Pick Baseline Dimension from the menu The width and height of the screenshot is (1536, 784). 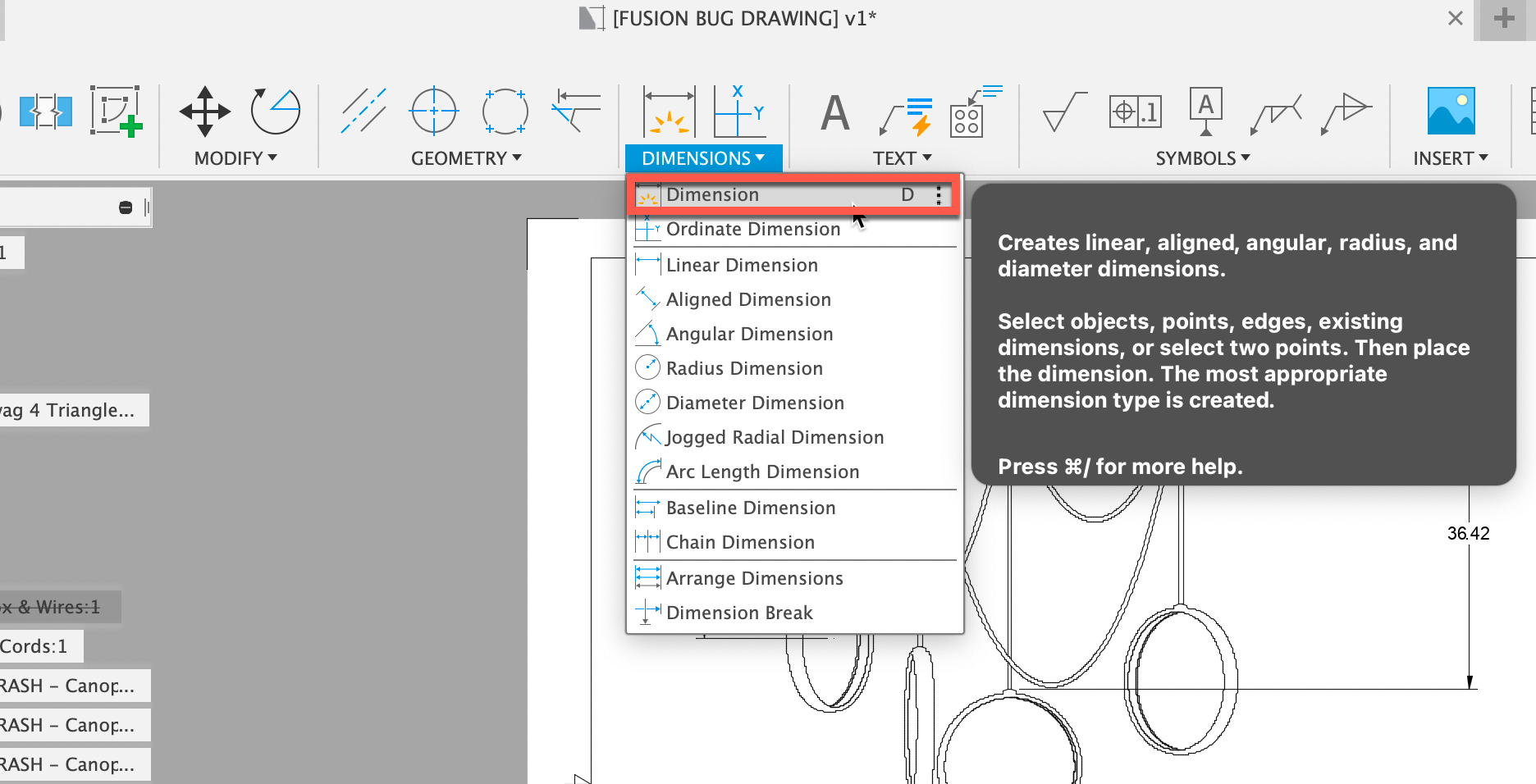tap(795, 508)
